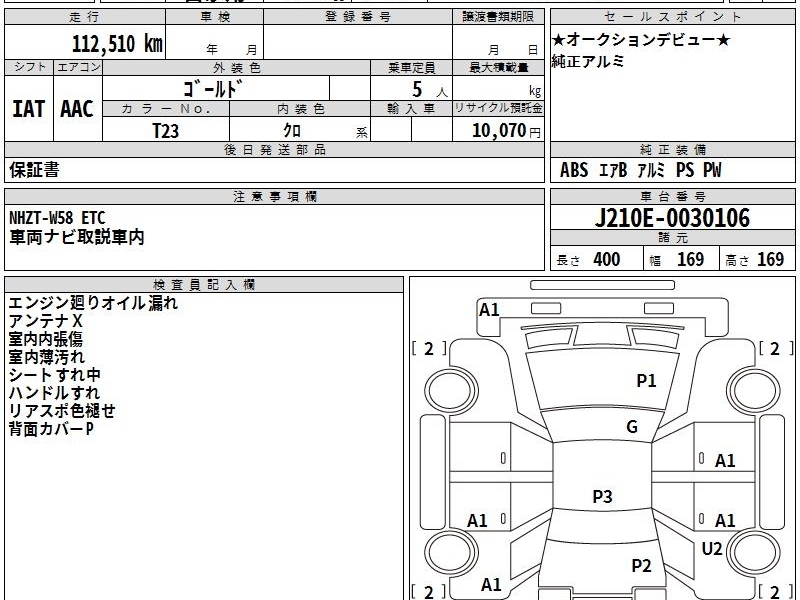The image size is (800, 600).
Task: Click inspector note エンジン廻りオイル漏れ
Action: point(93,303)
